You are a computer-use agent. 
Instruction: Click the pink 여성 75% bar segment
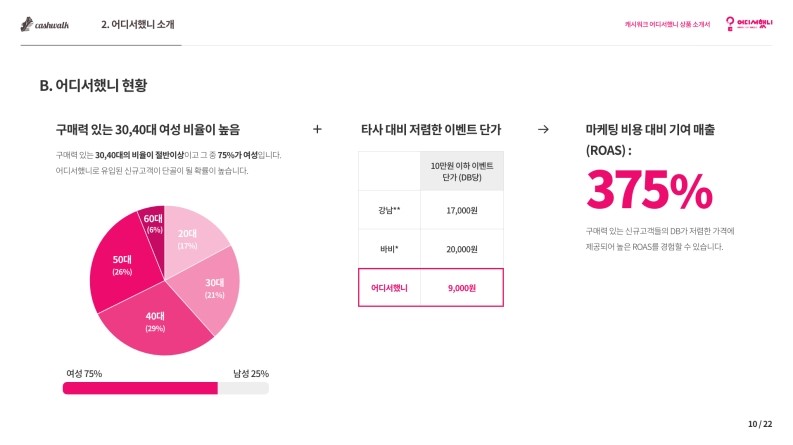(140, 388)
